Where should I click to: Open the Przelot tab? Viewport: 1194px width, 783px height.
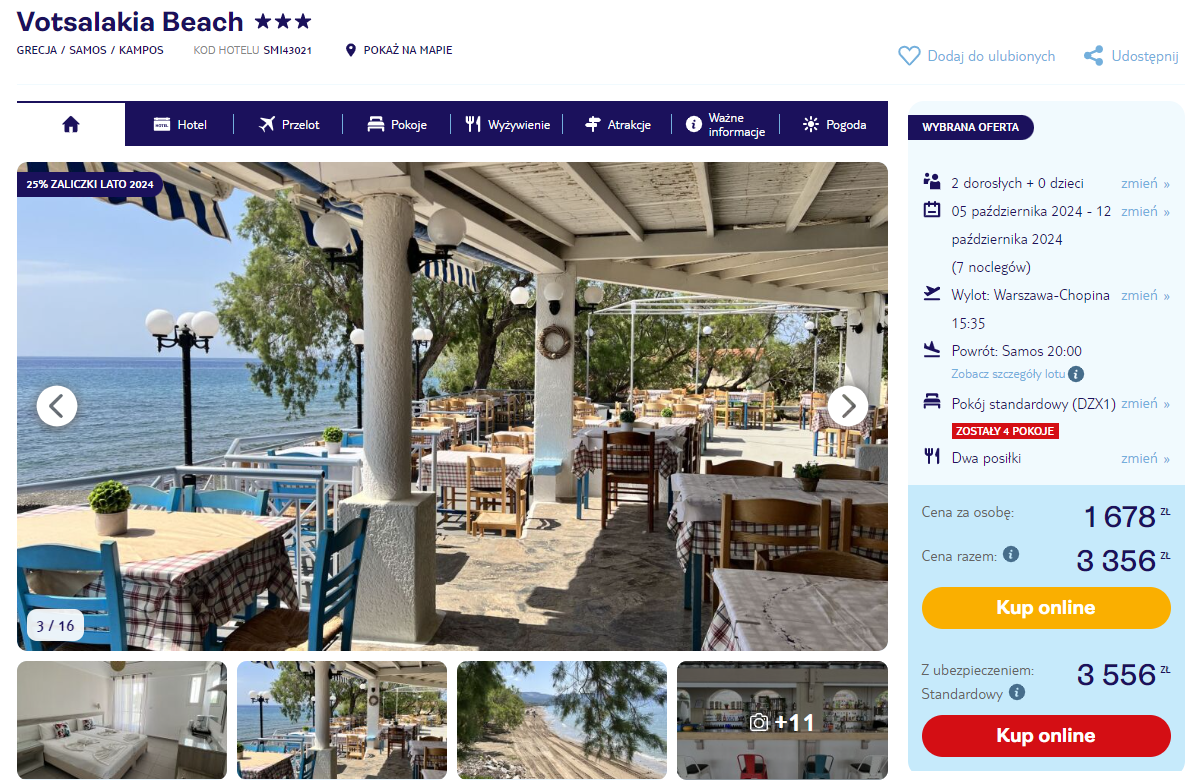click(x=289, y=124)
